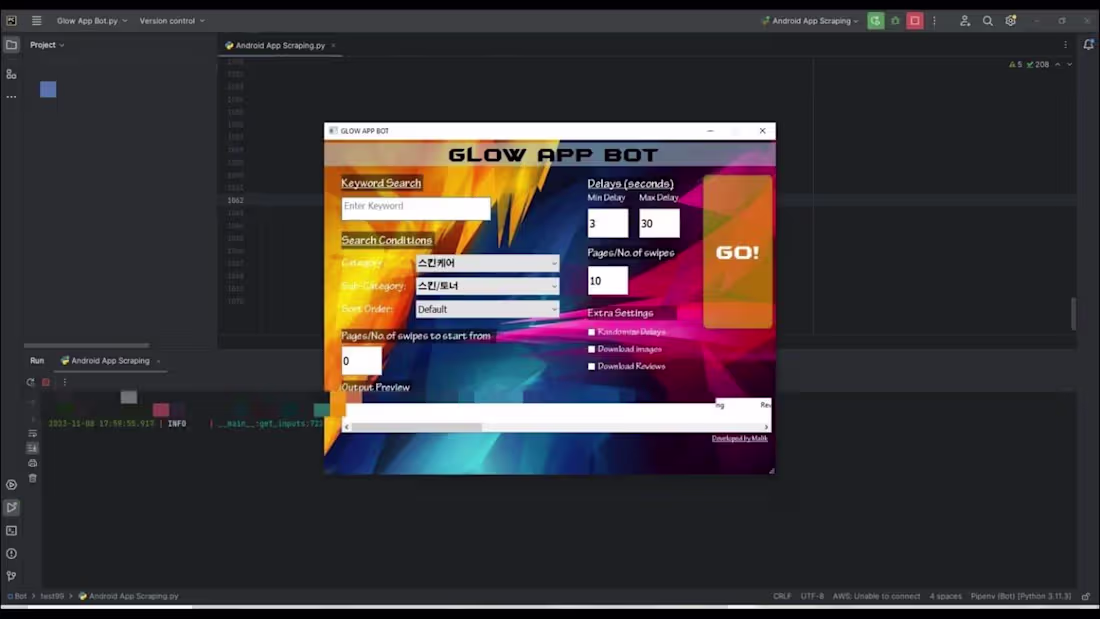Click the print icon in Run console gutter

click(x=32, y=463)
